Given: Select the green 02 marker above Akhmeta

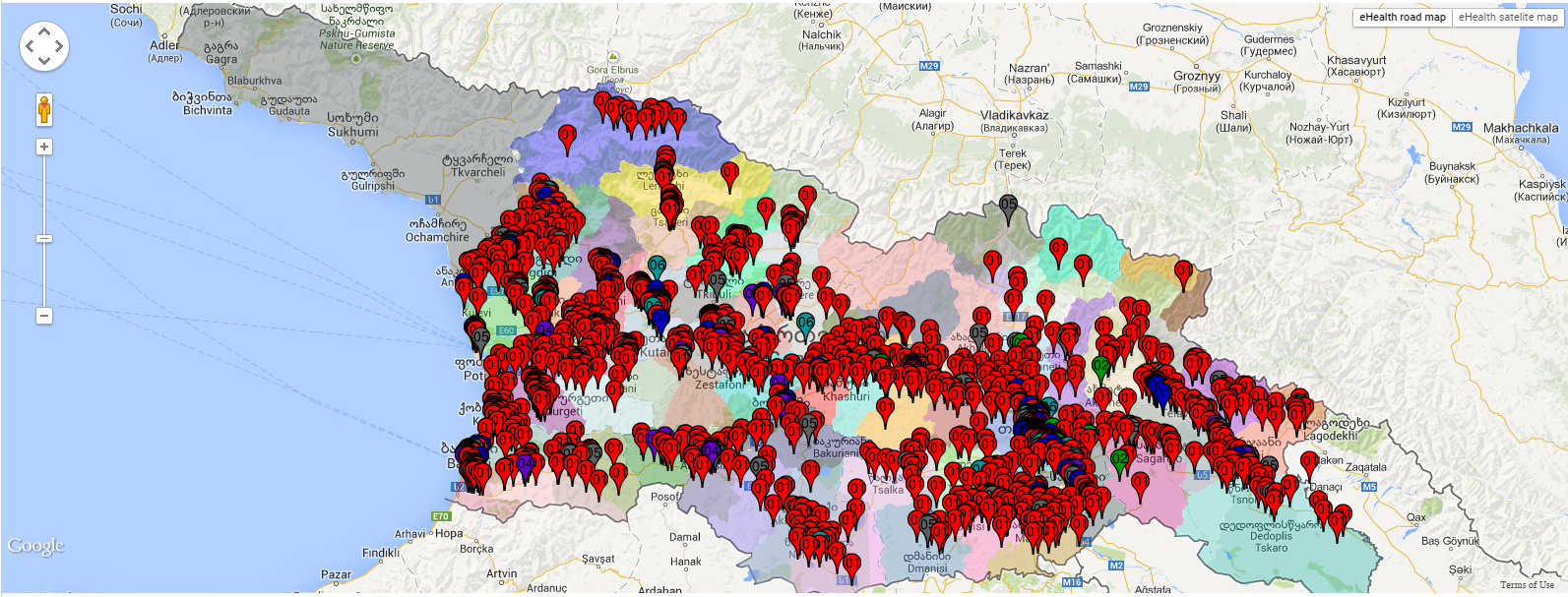Looking at the screenshot, I should (x=1100, y=367).
